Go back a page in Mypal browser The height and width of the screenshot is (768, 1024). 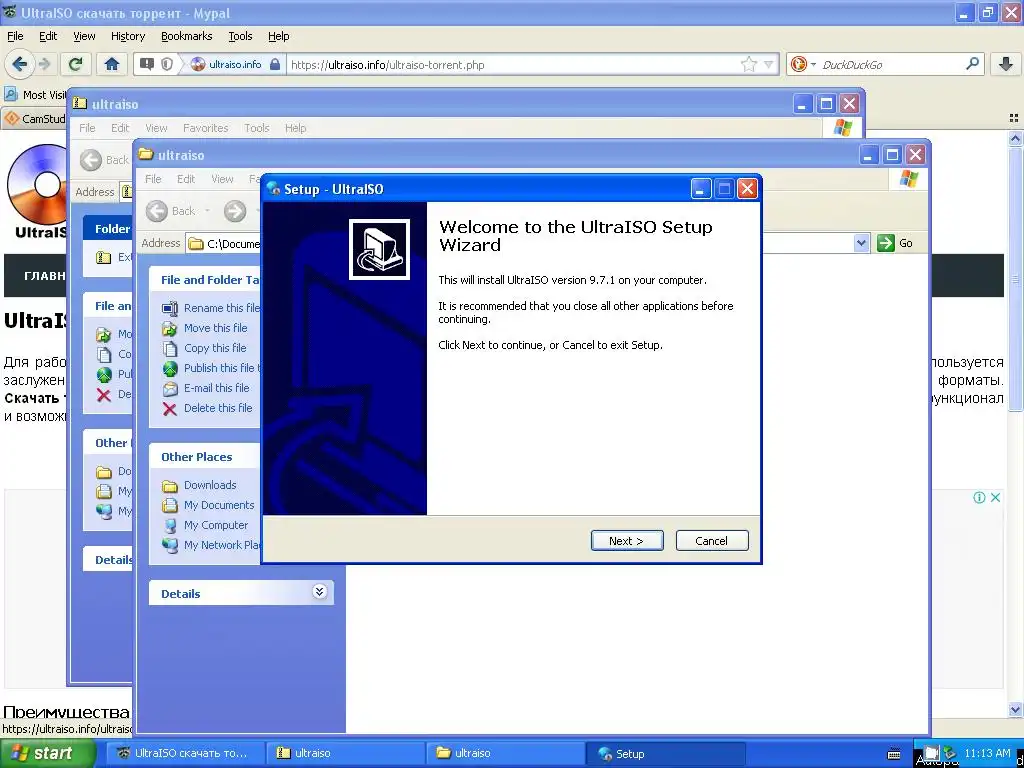[x=19, y=64]
